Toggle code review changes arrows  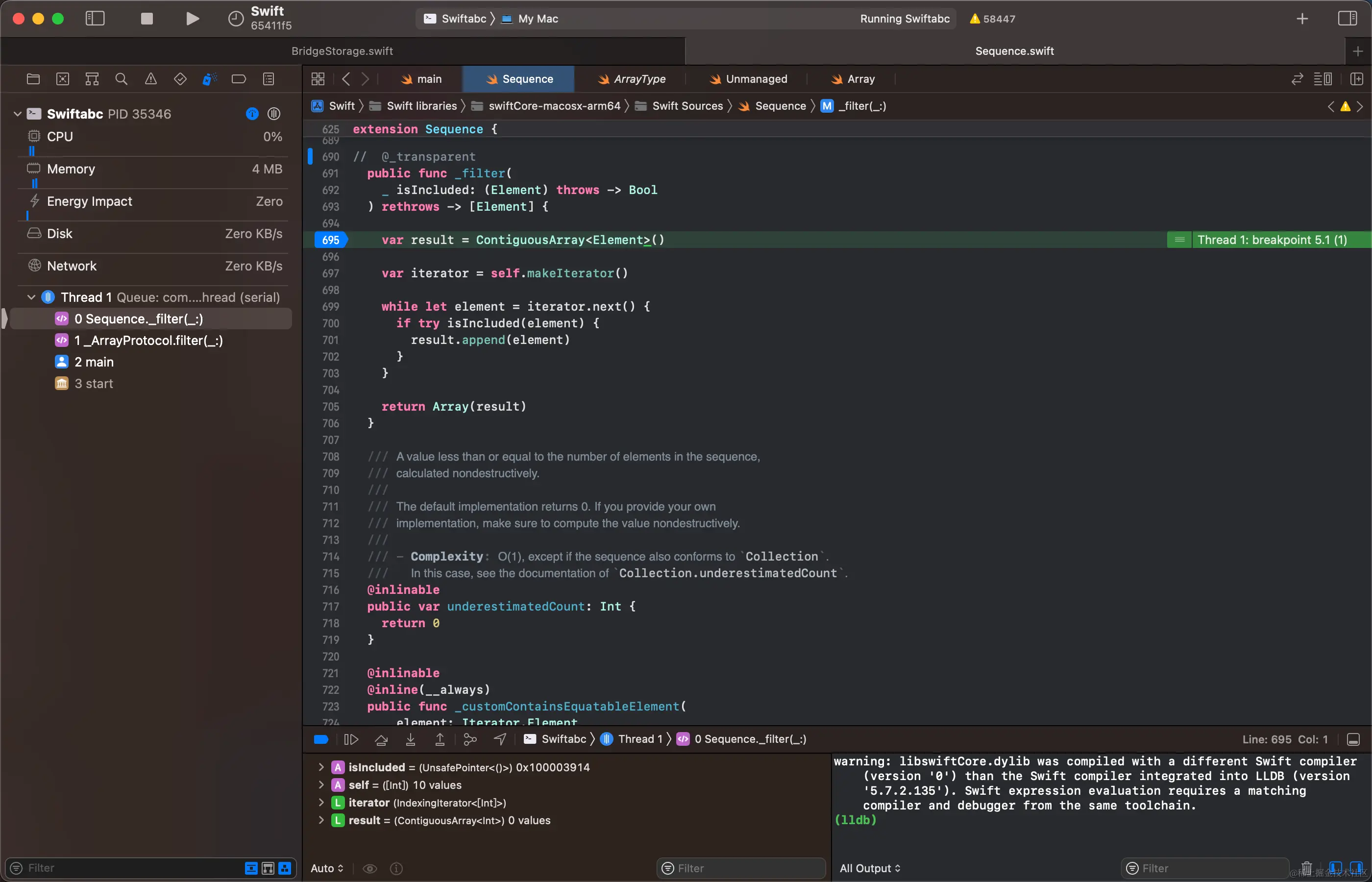click(1297, 79)
